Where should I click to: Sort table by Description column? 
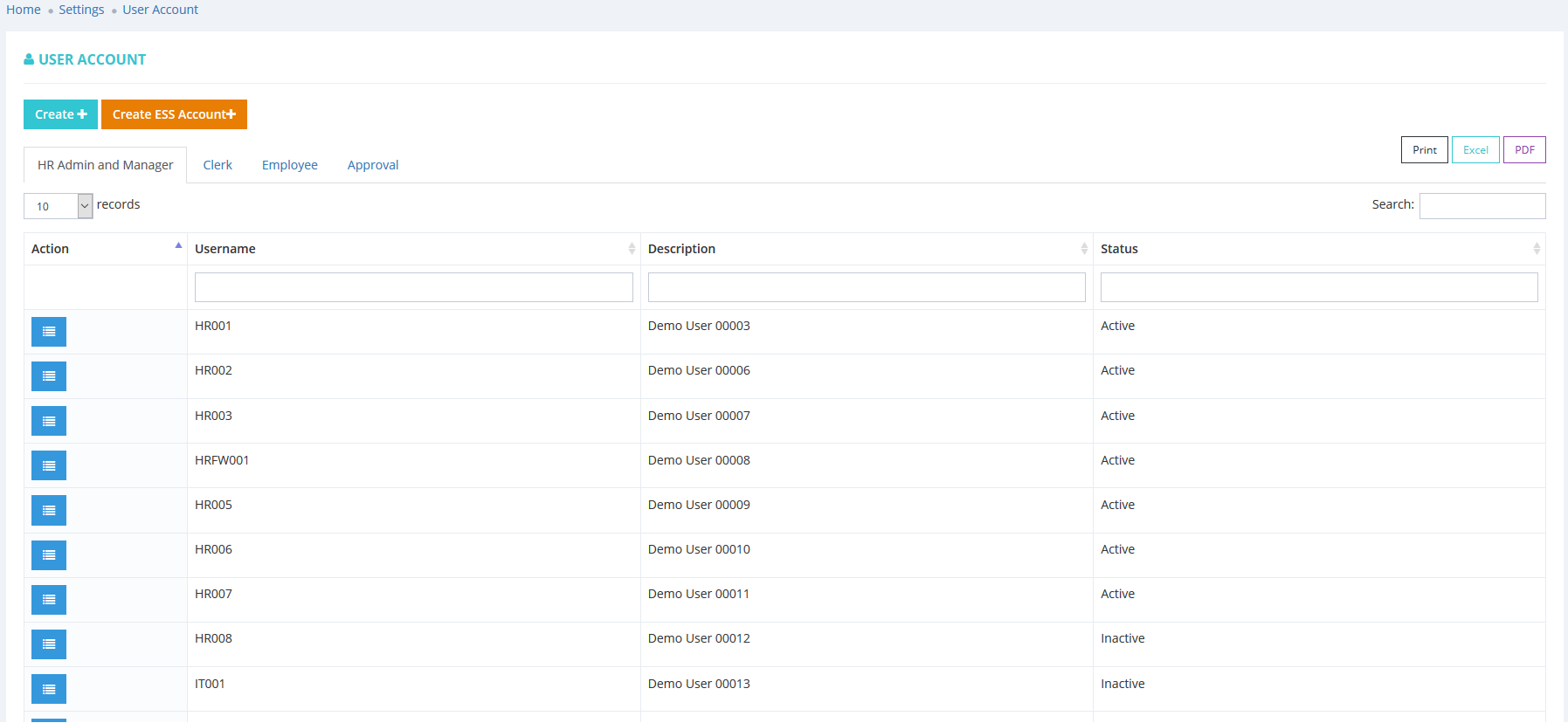[x=866, y=249]
